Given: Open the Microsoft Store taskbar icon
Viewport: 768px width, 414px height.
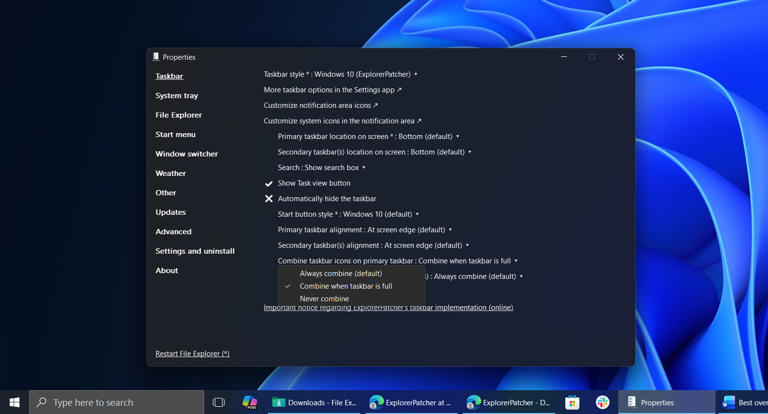Looking at the screenshot, I should coord(572,402).
